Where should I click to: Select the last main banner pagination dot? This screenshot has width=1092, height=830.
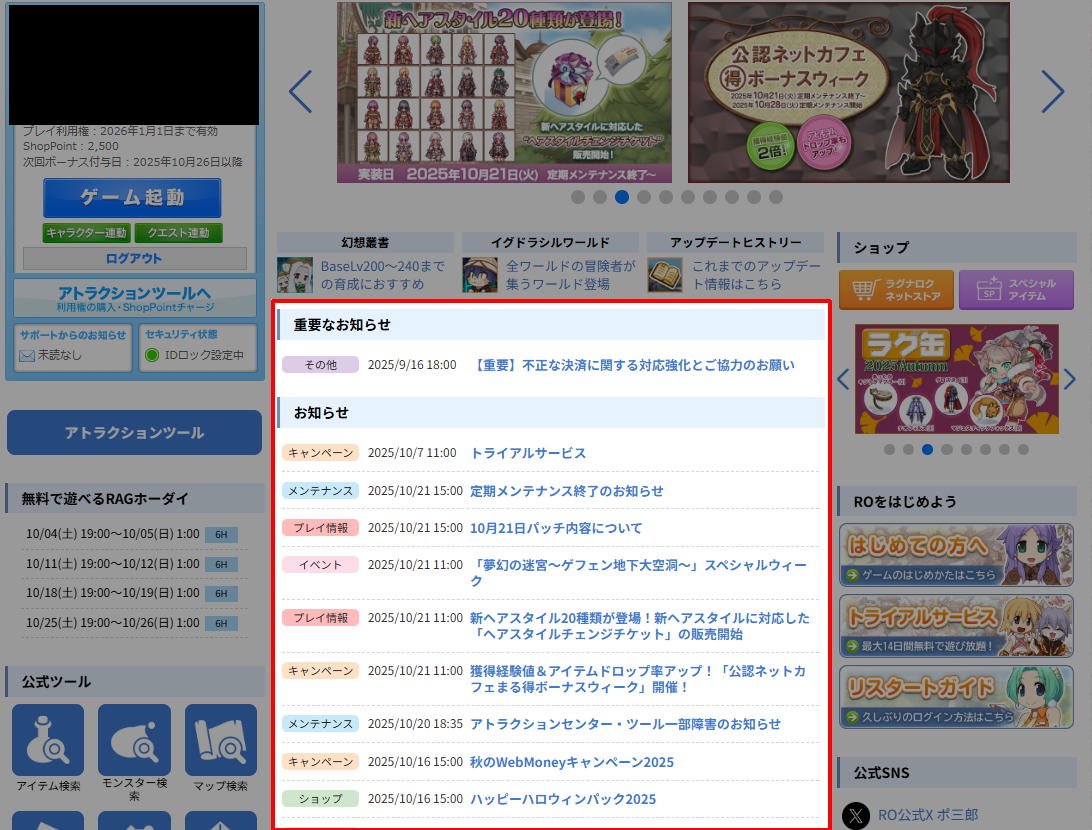776,197
